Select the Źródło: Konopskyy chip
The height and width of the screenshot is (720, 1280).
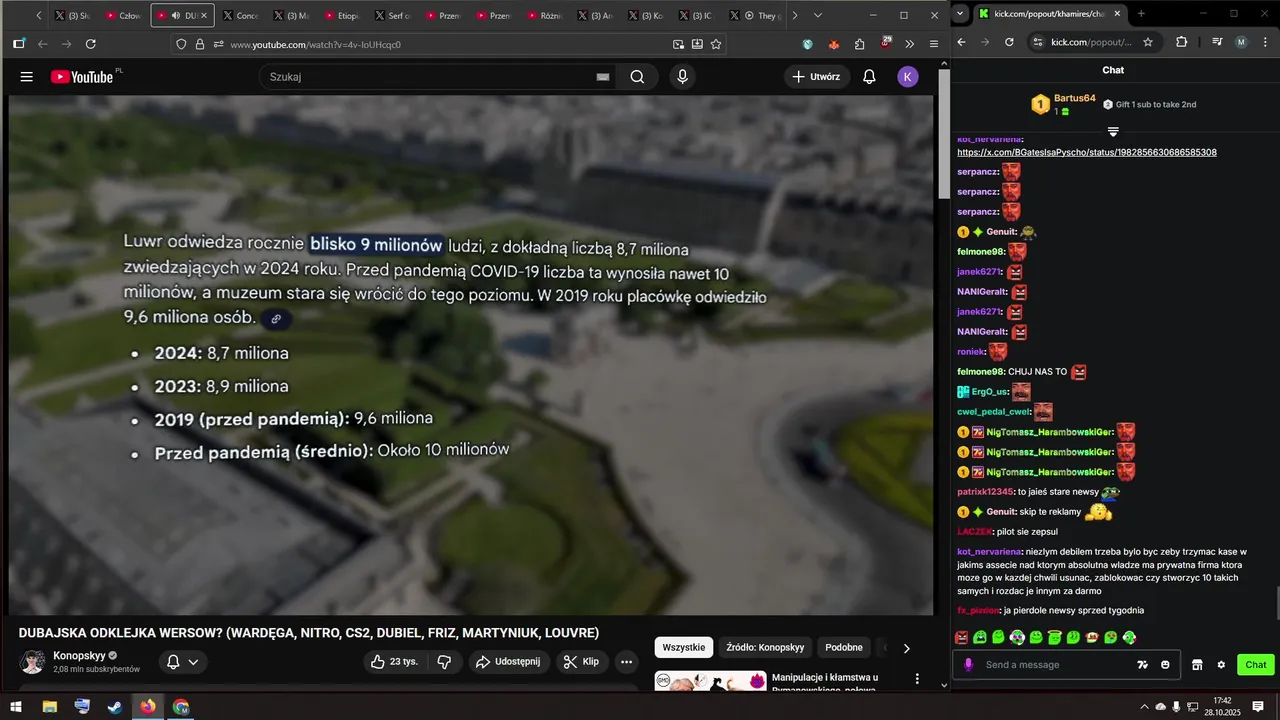click(765, 648)
